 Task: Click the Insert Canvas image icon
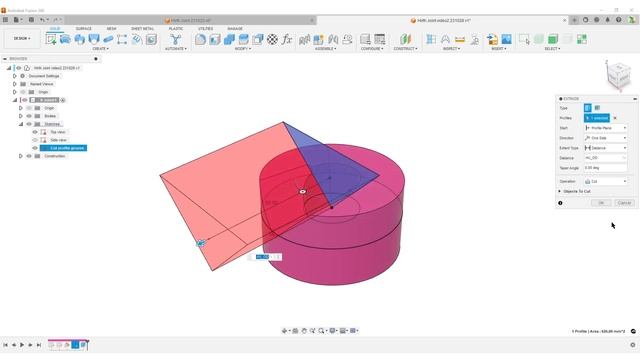point(507,39)
